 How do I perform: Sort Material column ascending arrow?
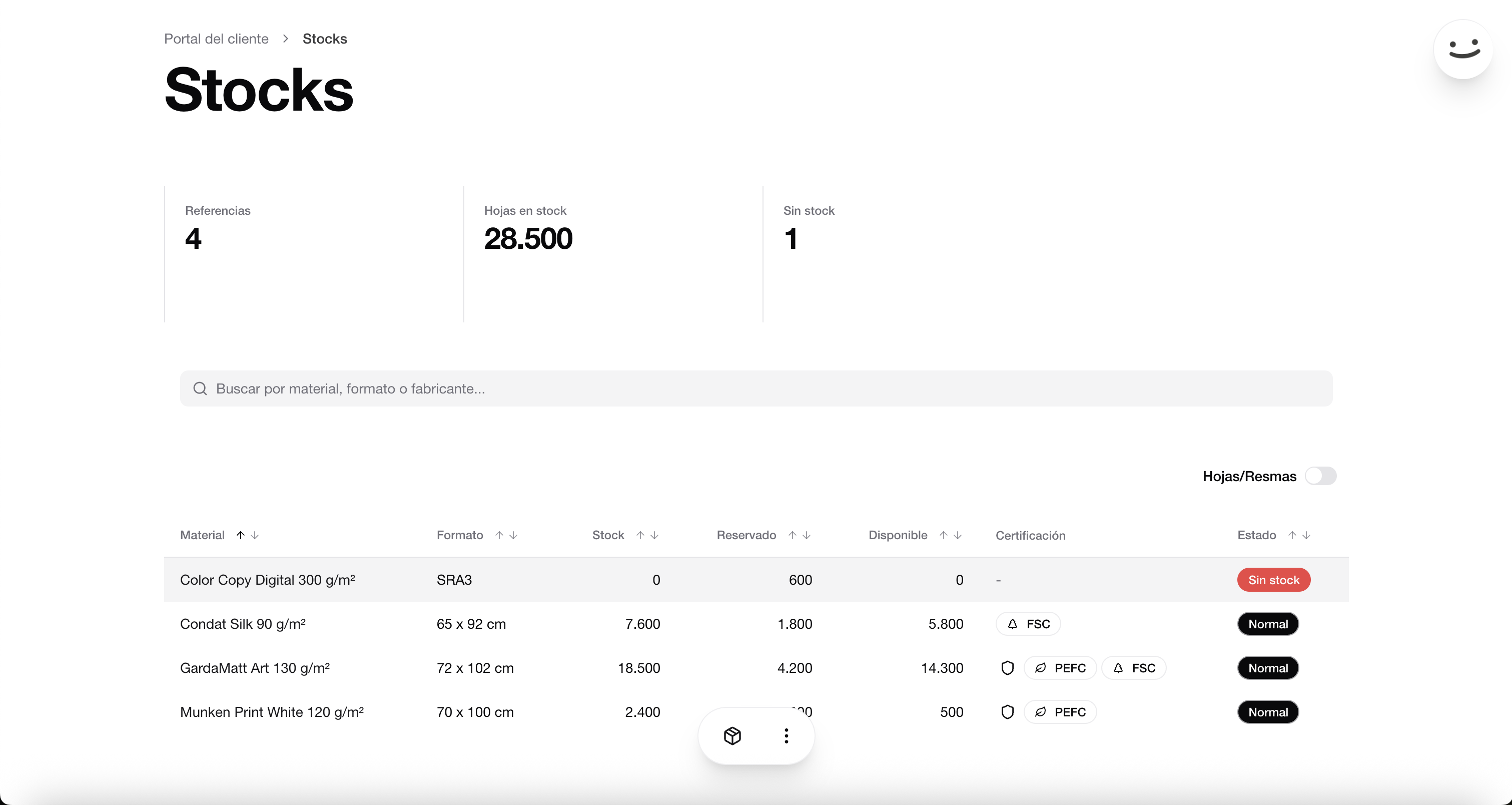point(241,535)
